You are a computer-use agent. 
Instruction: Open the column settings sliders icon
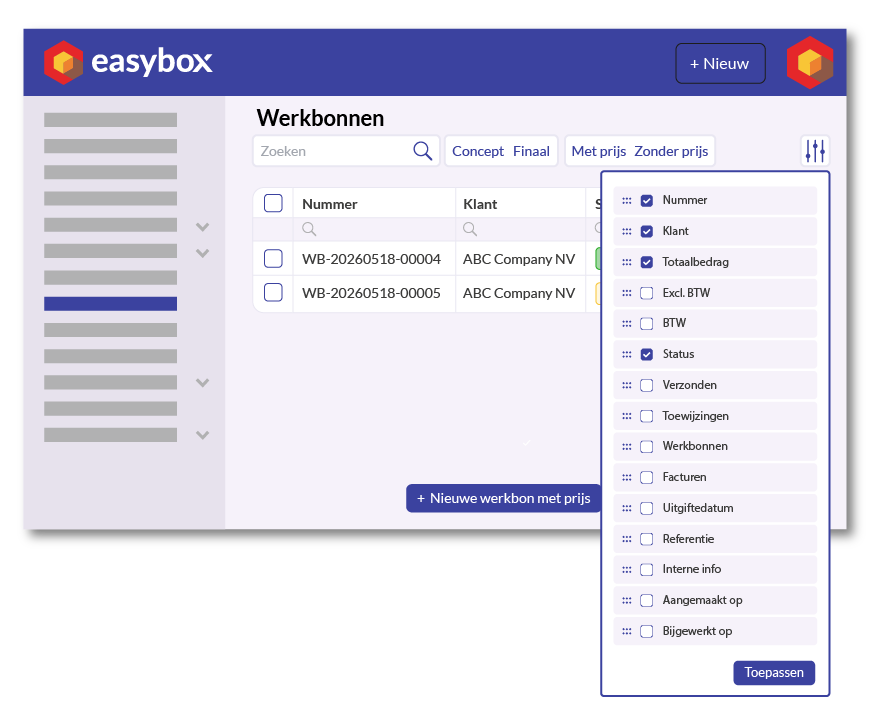815,151
